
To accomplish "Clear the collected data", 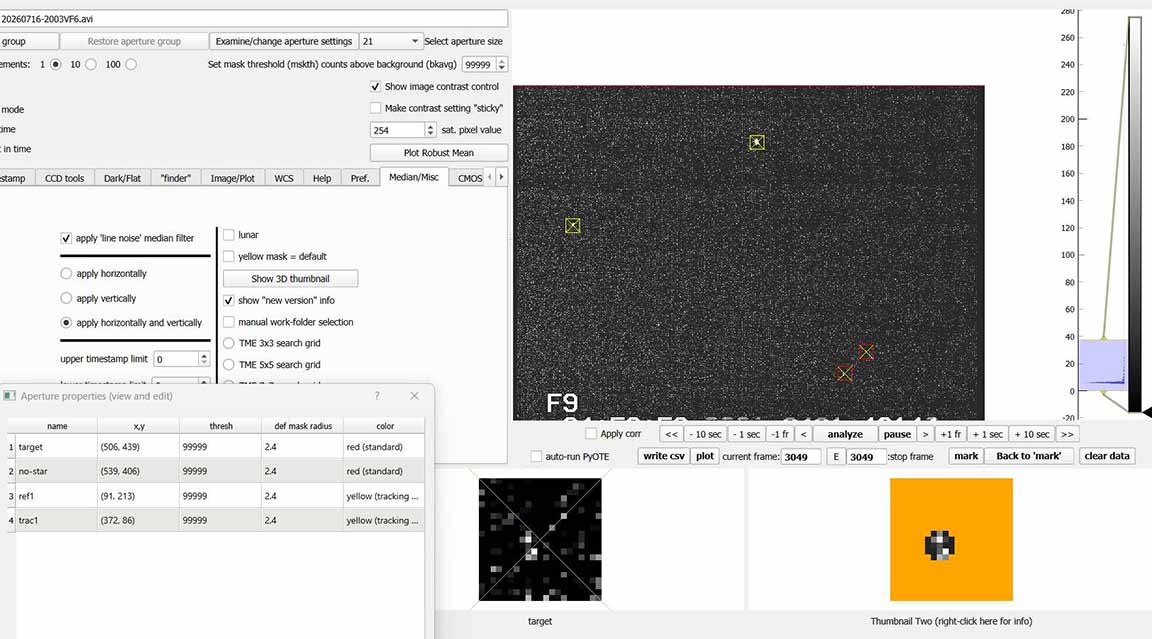I will [1106, 456].
